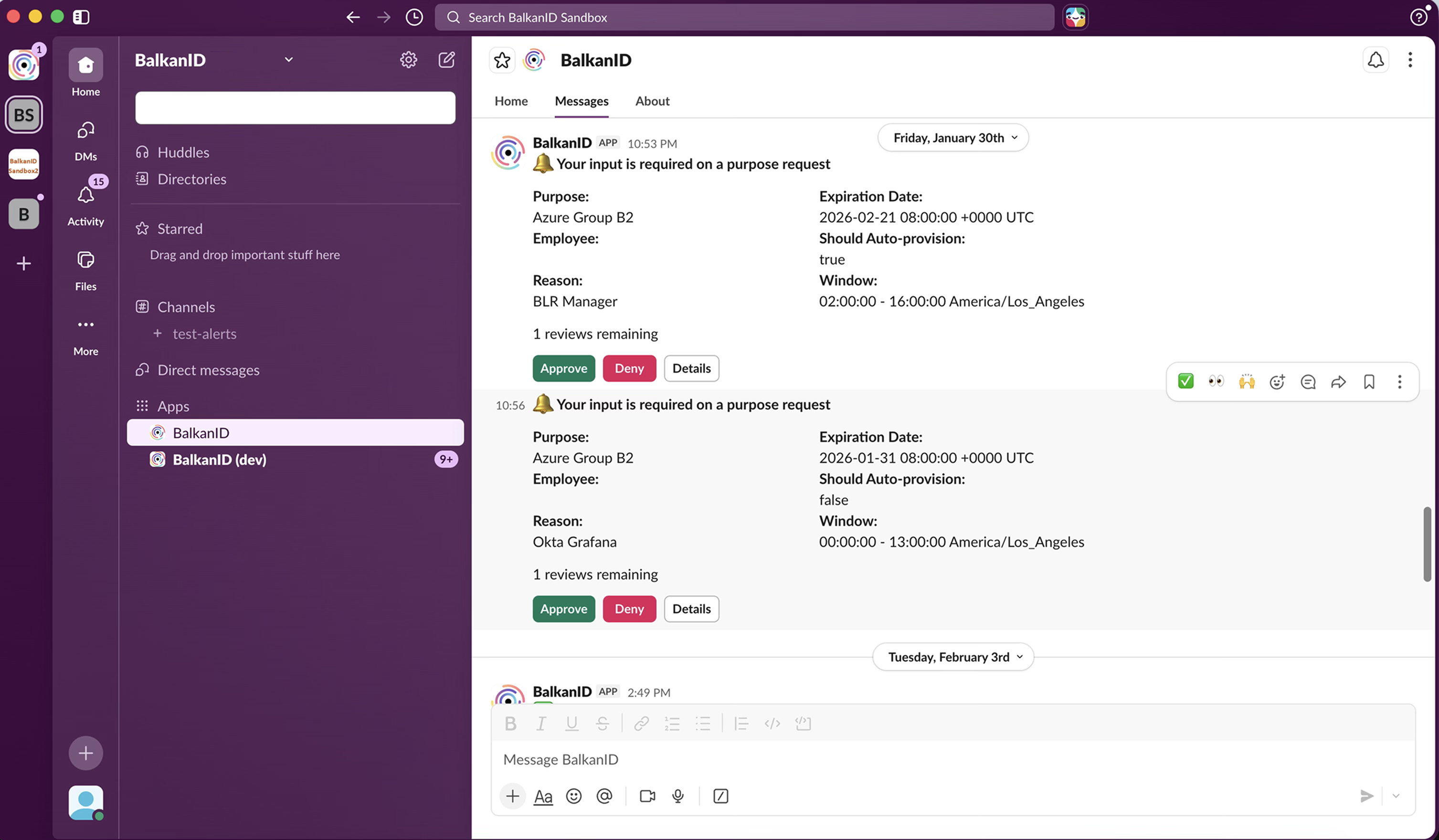Add eyes emoji reaction to message

[1216, 381]
